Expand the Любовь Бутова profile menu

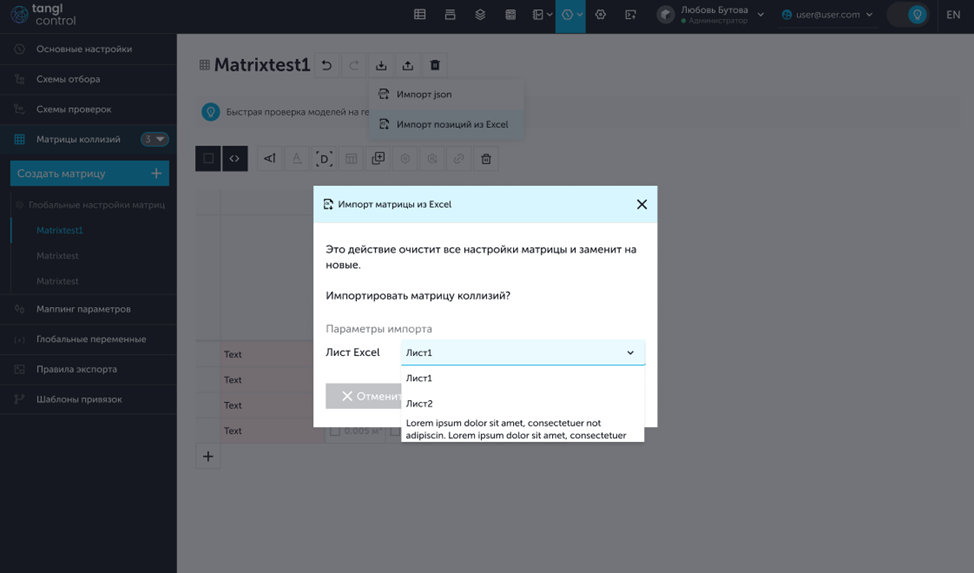[x=712, y=15]
